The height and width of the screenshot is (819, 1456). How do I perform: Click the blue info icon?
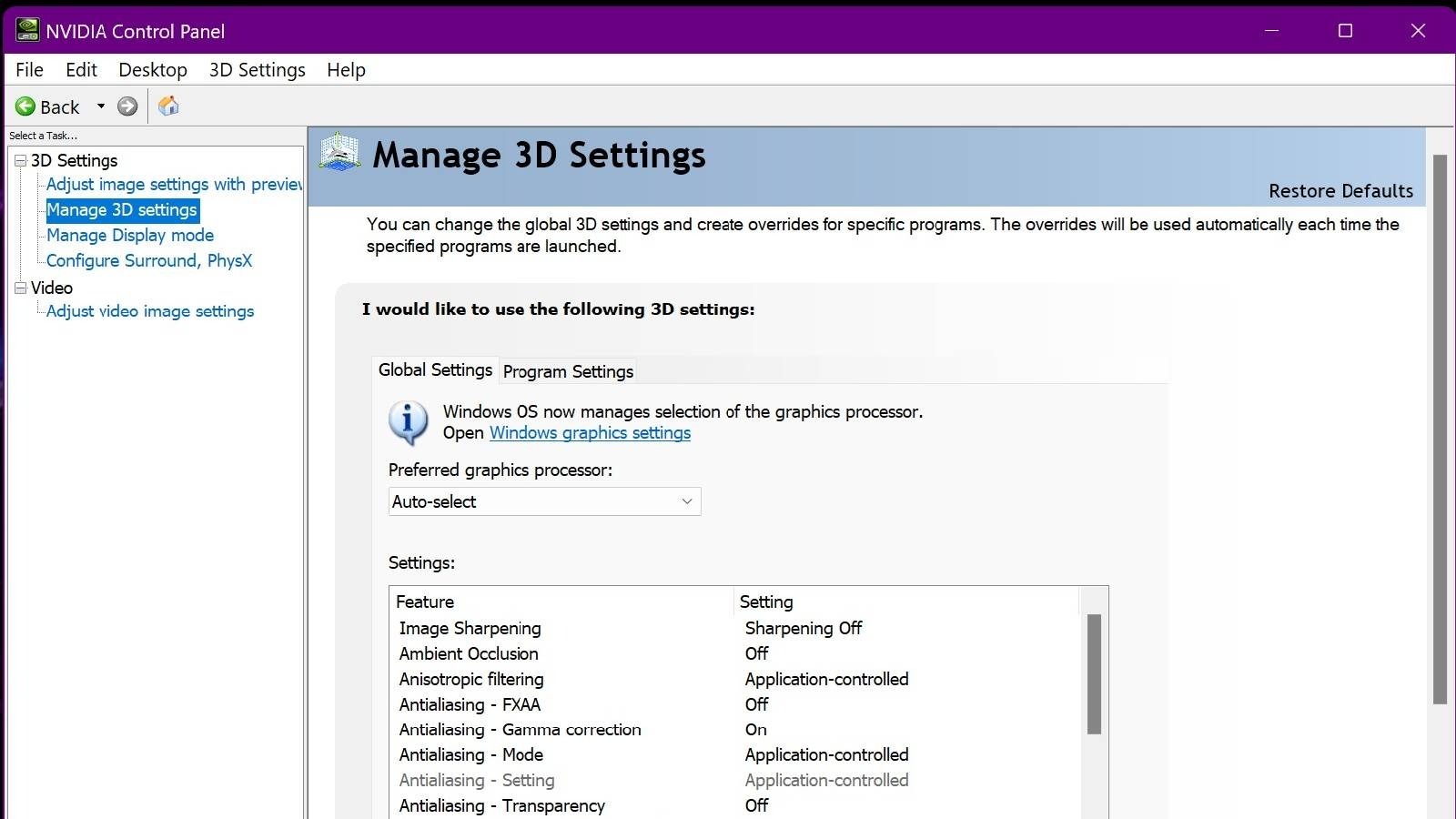(x=409, y=422)
